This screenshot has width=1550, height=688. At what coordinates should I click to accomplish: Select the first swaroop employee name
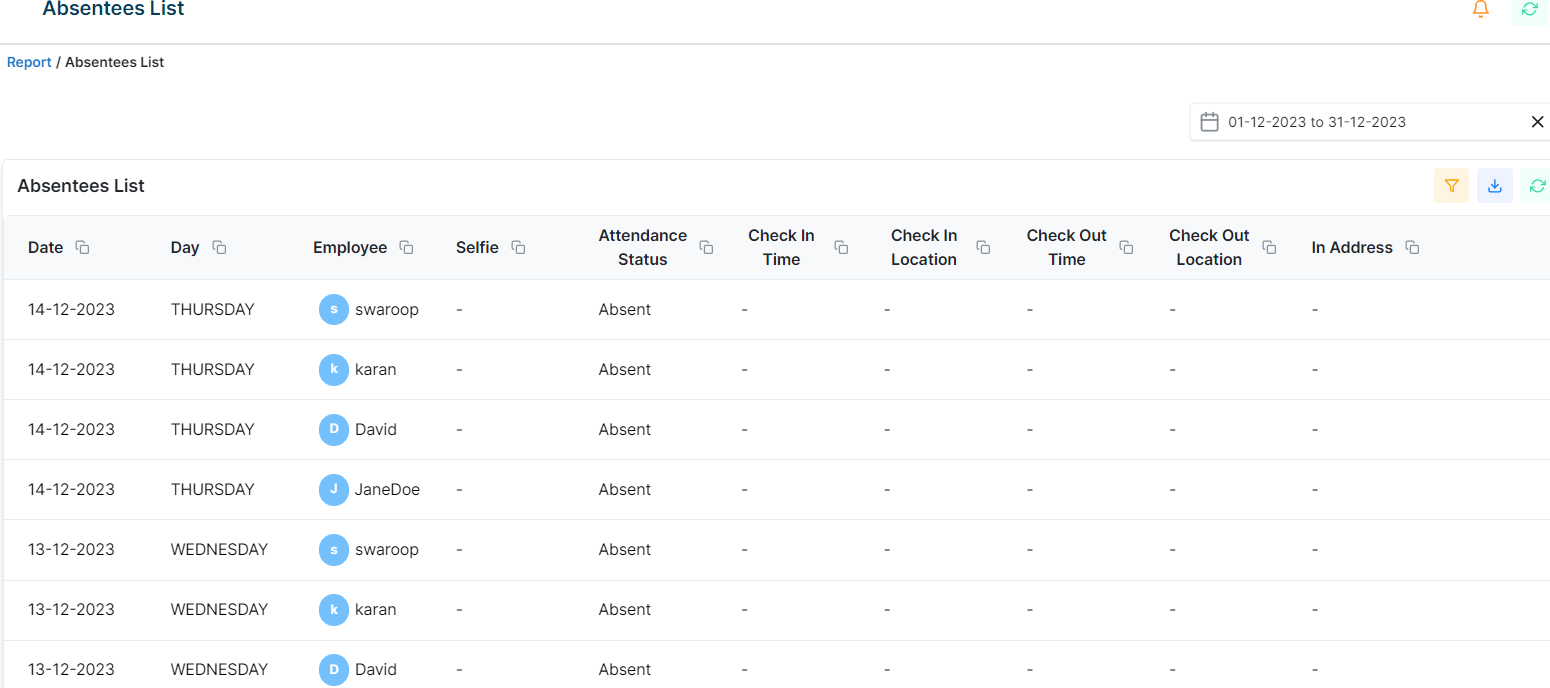386,309
